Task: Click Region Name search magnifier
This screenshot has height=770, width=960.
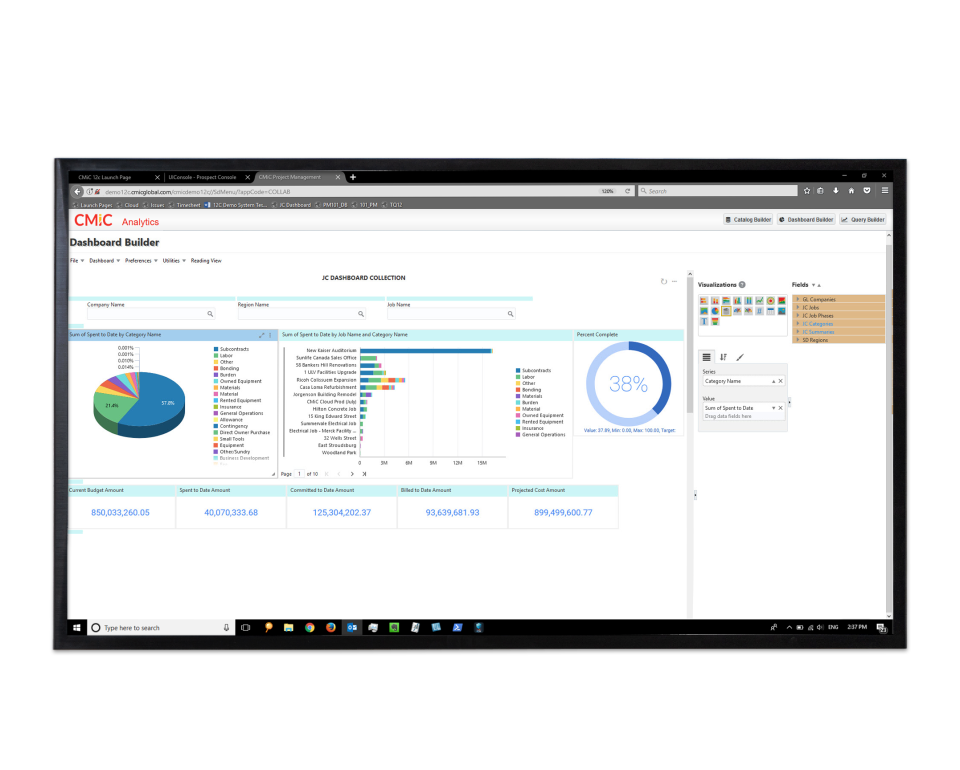Action: 361,314
